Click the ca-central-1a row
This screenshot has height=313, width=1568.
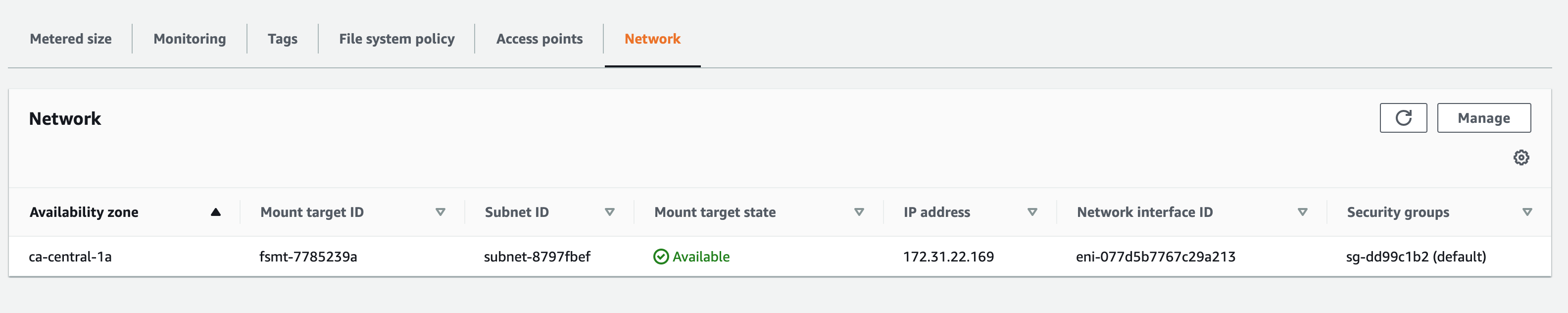[780, 257]
